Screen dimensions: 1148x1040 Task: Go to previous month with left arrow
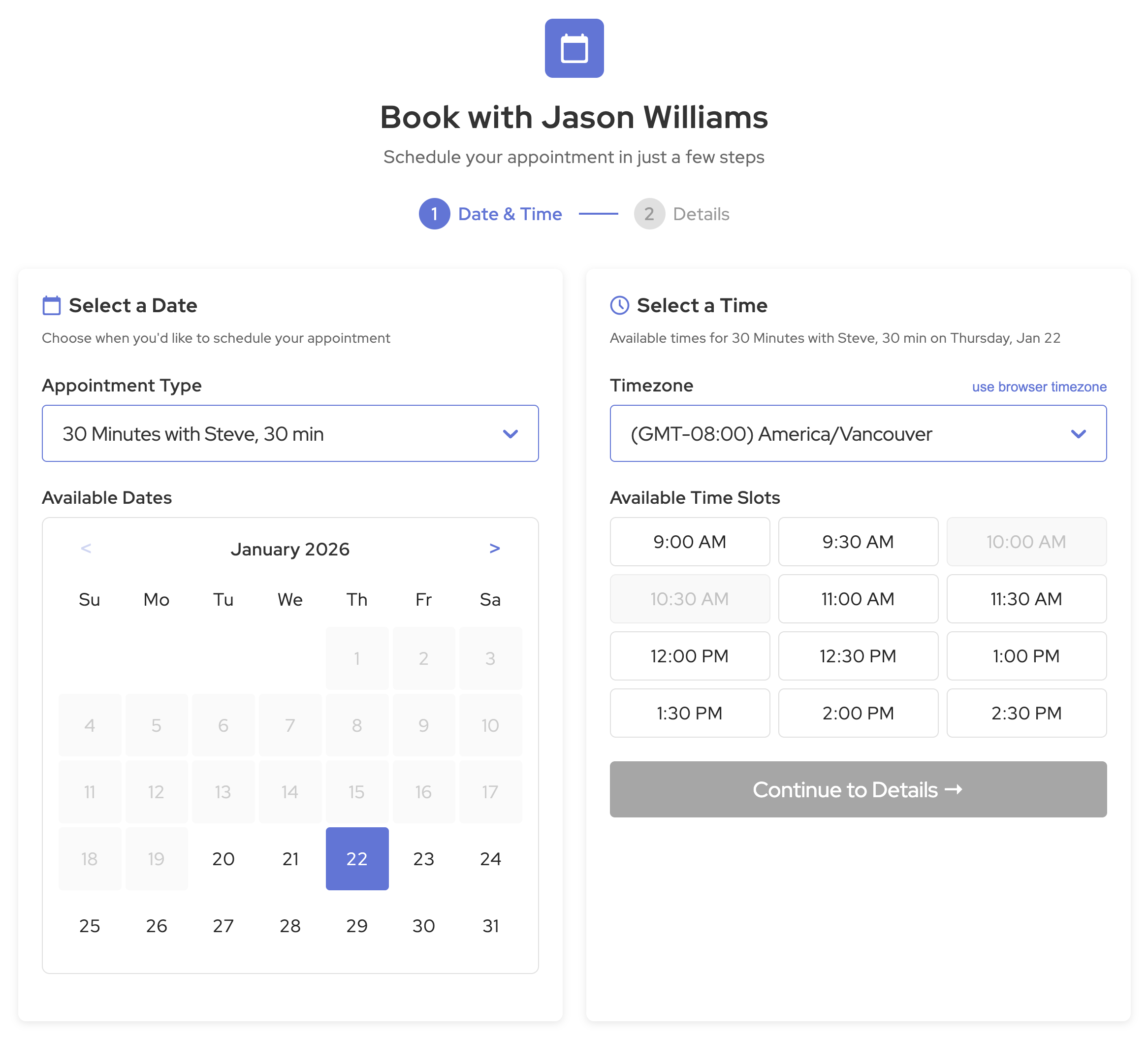point(86,549)
